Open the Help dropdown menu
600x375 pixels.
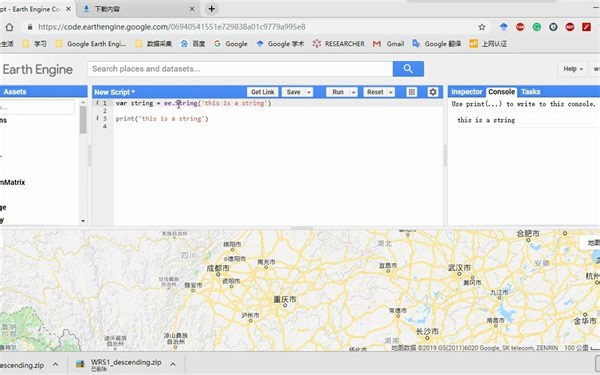pyautogui.click(x=573, y=69)
